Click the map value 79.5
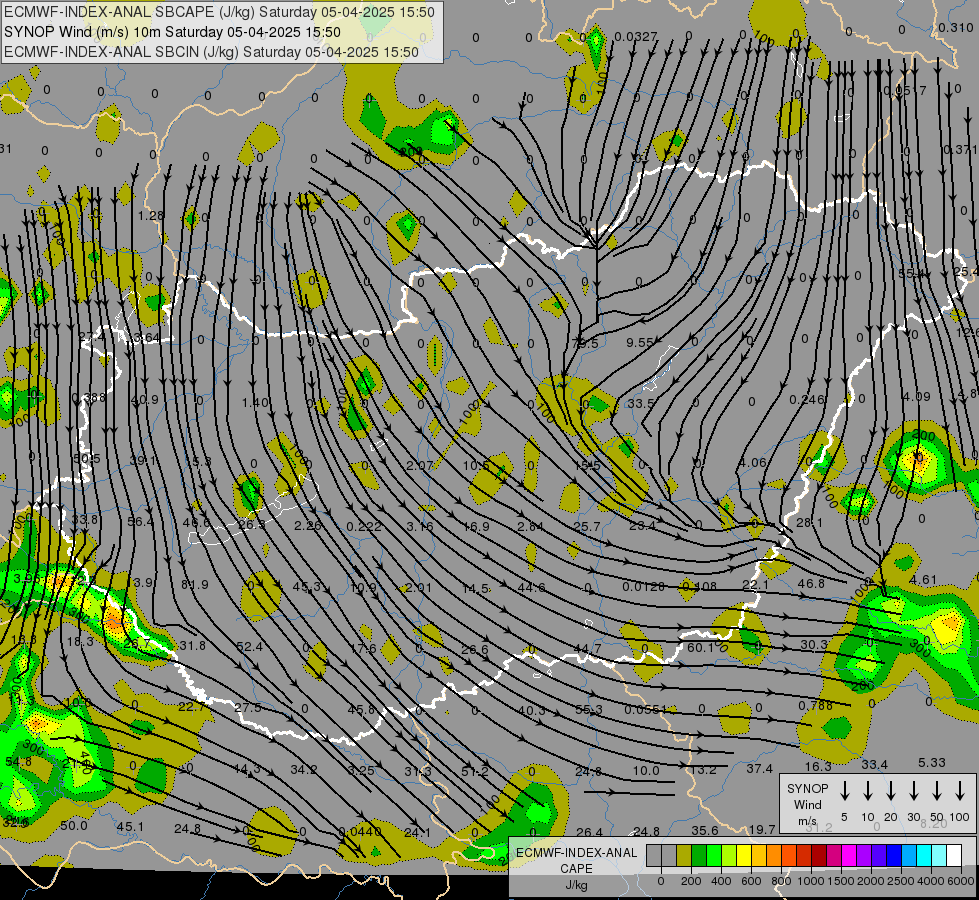 [x=585, y=344]
